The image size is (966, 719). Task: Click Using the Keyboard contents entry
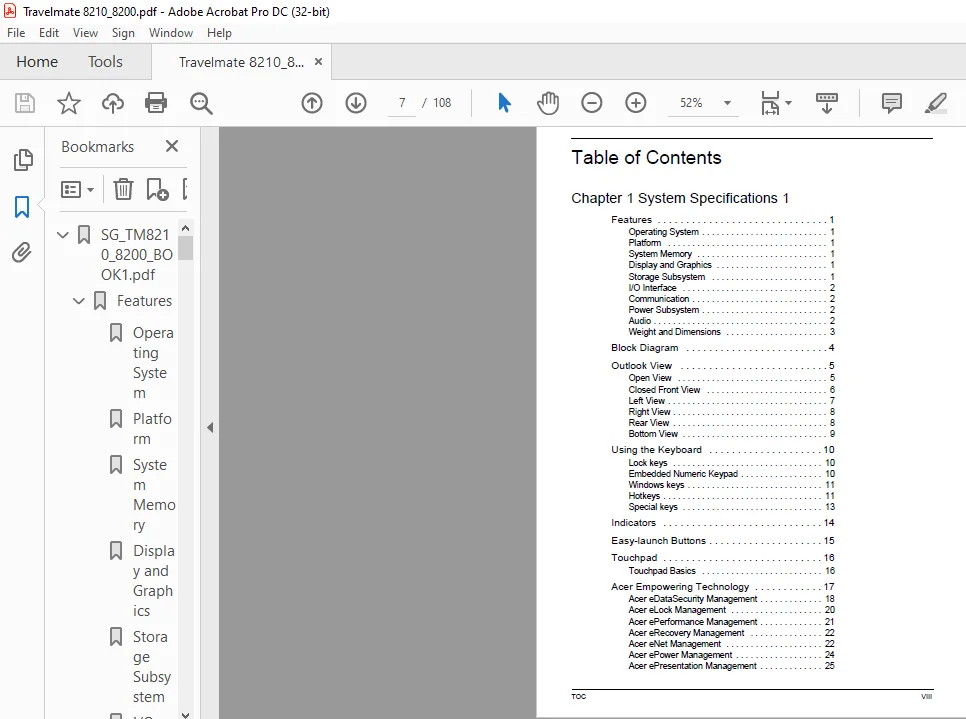[x=722, y=450]
